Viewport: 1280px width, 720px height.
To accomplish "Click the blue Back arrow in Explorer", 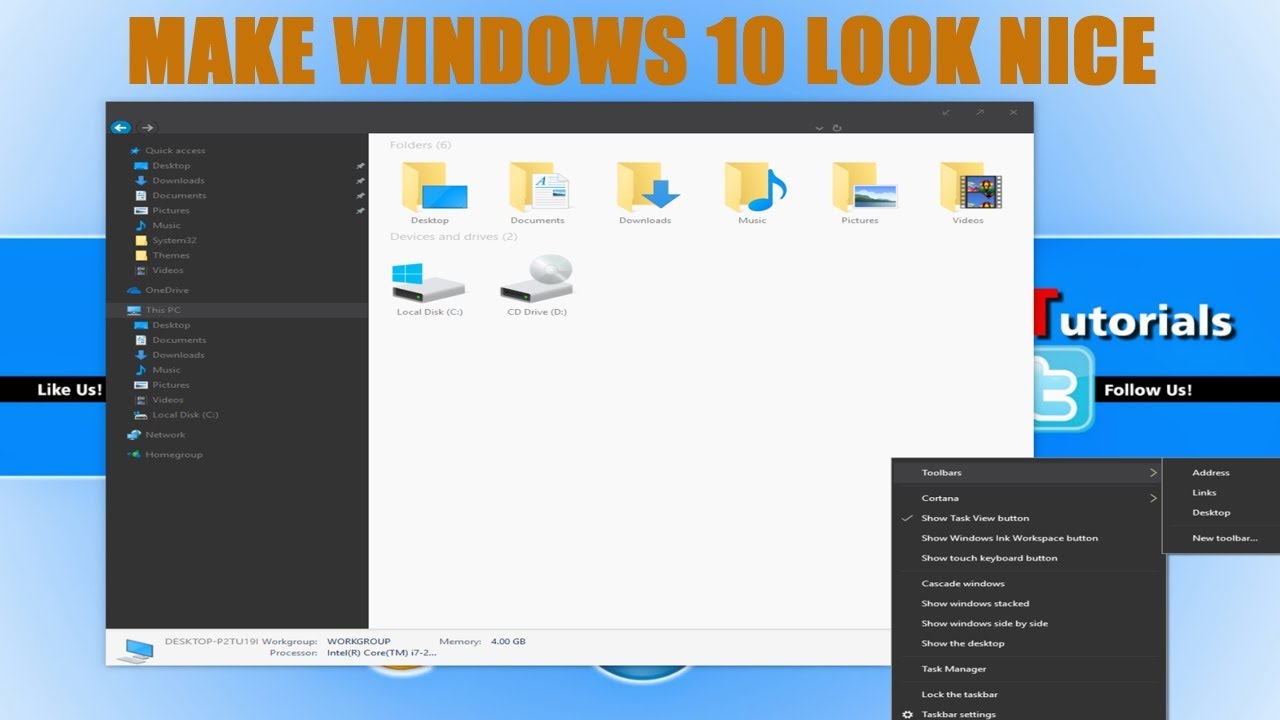I will (120, 127).
